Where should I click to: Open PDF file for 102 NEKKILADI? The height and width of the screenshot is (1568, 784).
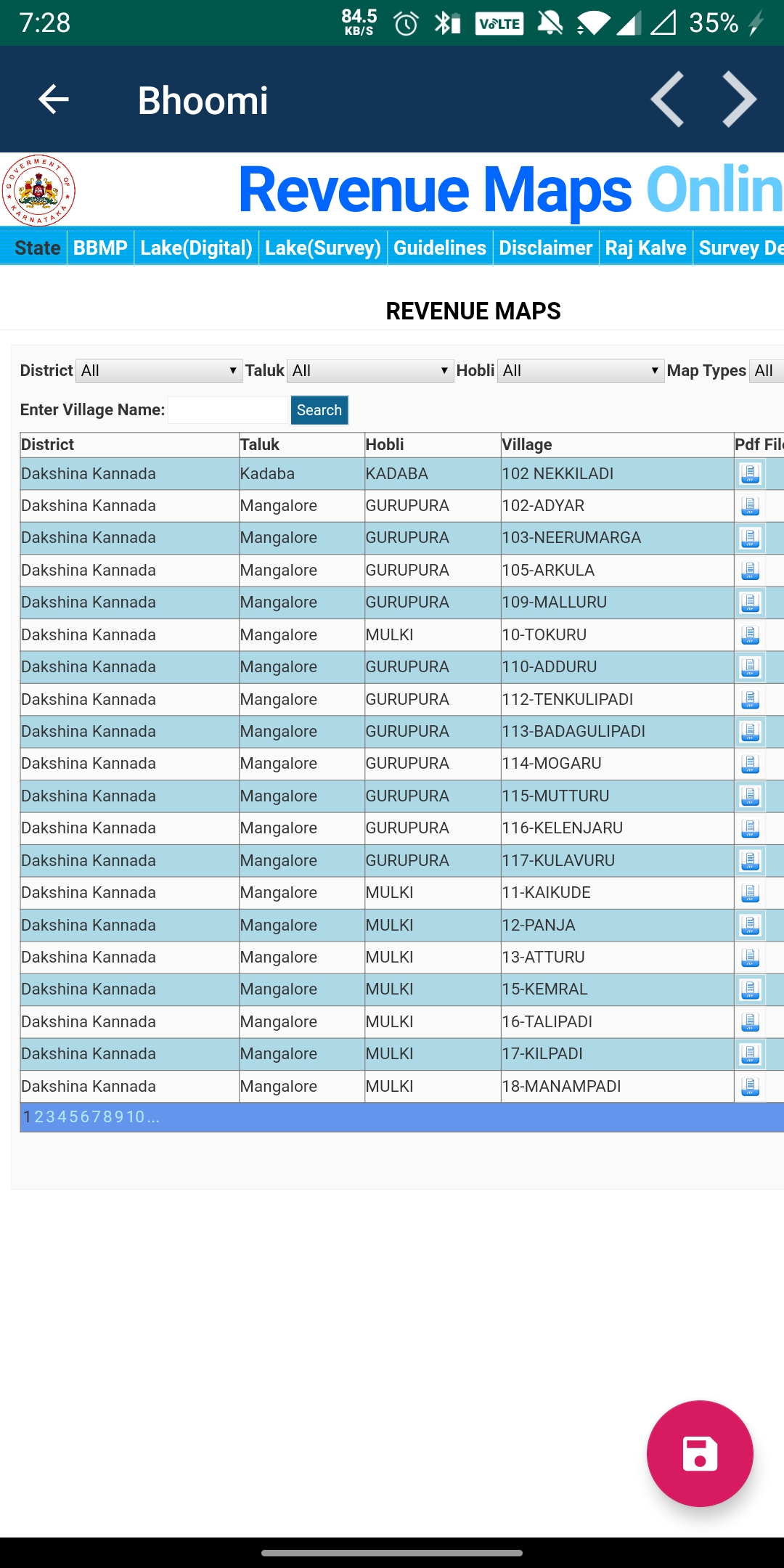coord(750,473)
